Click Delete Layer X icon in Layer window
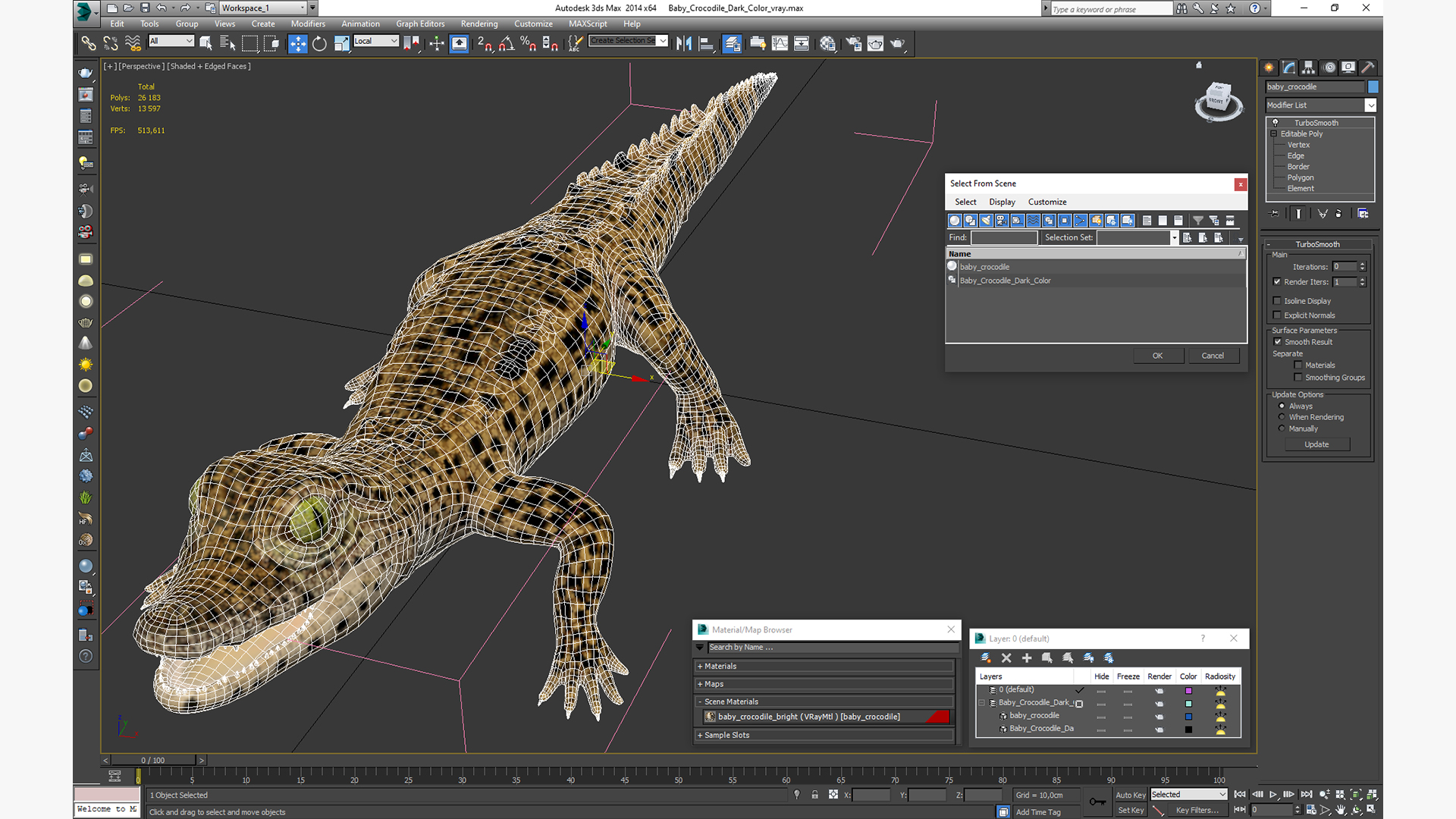The height and width of the screenshot is (819, 1456). [1006, 658]
